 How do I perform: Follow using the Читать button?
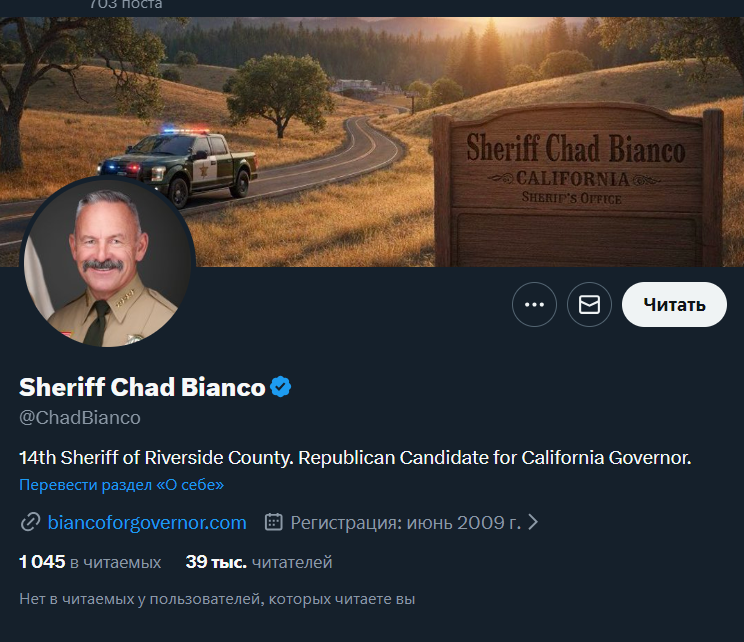[x=674, y=305]
